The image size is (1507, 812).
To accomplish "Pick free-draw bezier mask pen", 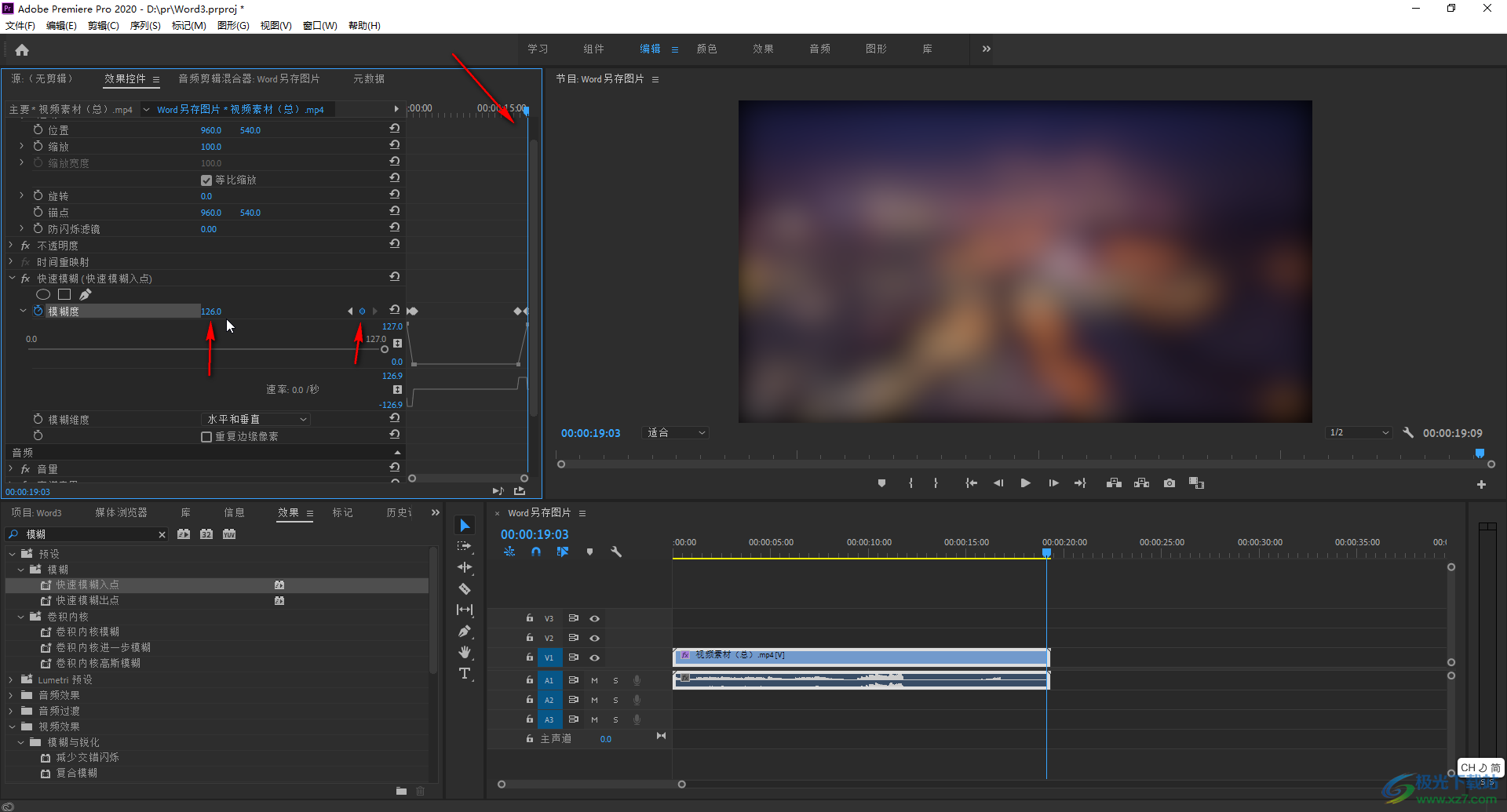I will coord(86,295).
